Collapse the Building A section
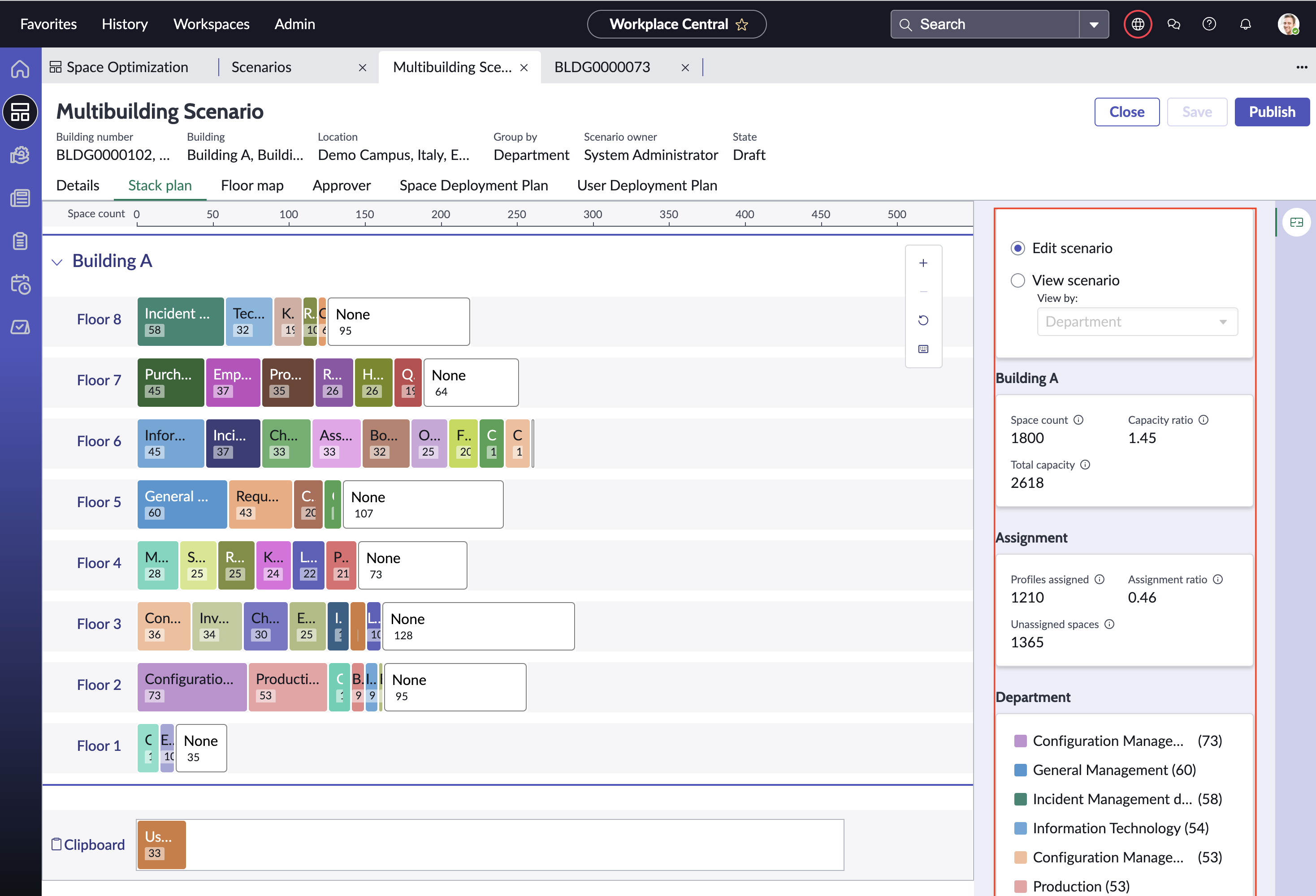This screenshot has width=1316, height=896. click(x=56, y=262)
